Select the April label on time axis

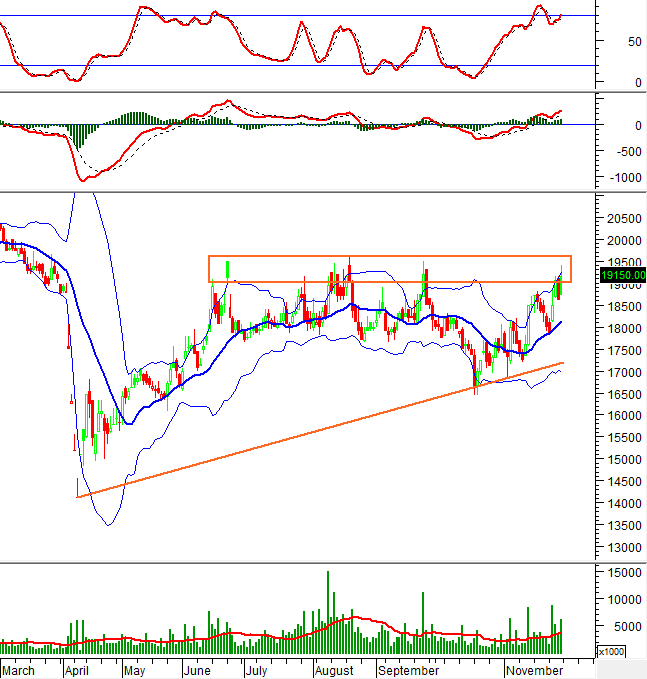coord(78,669)
